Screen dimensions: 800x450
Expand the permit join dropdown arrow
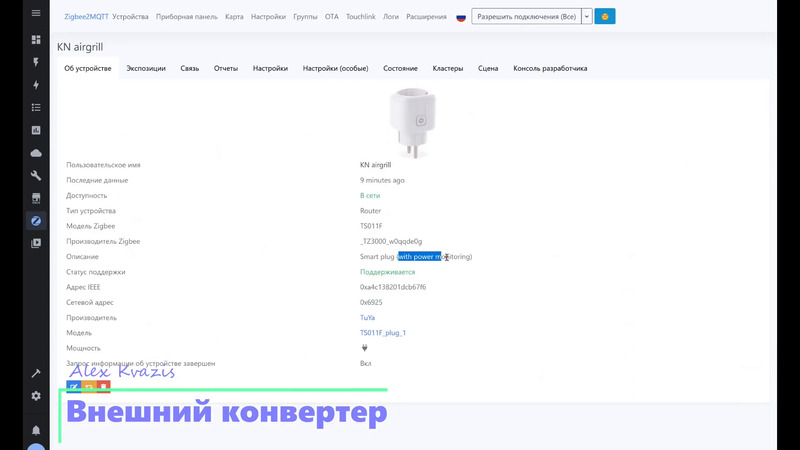[x=587, y=17]
